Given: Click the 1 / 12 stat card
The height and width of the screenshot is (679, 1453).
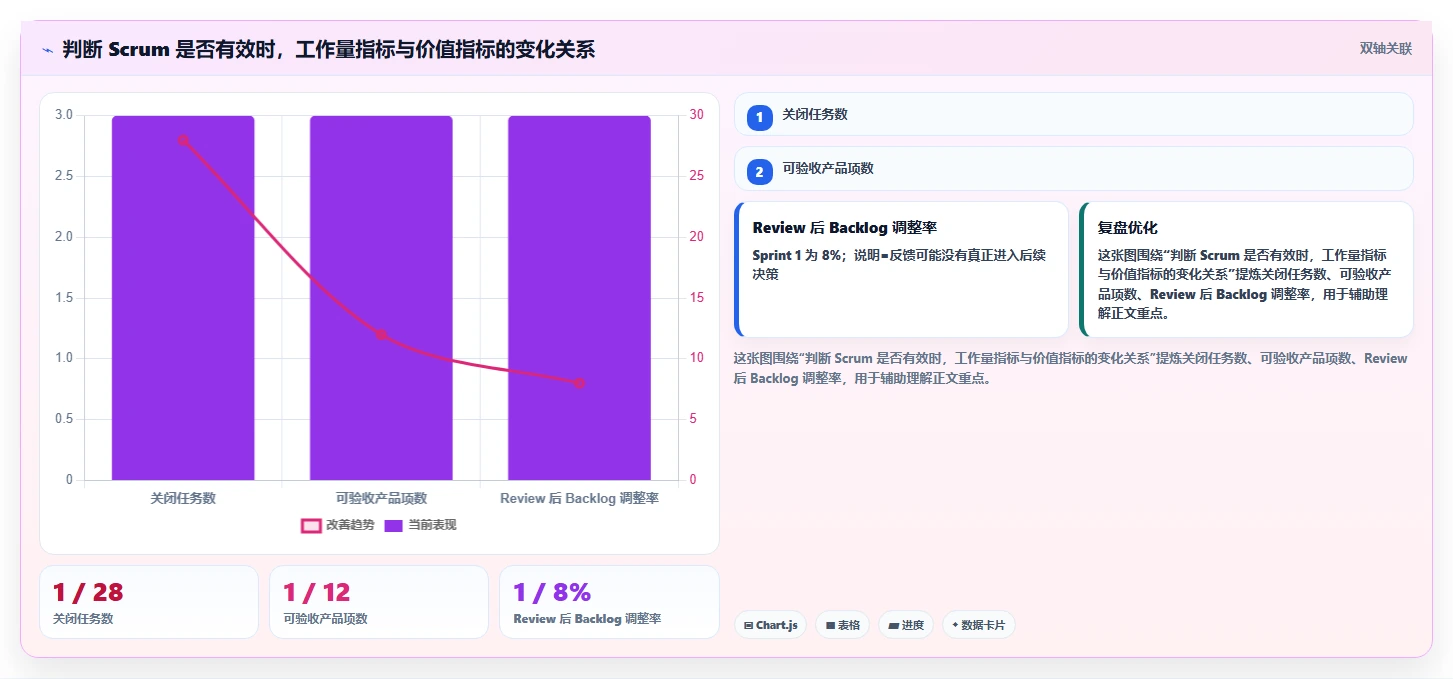Looking at the screenshot, I should pos(379,602).
